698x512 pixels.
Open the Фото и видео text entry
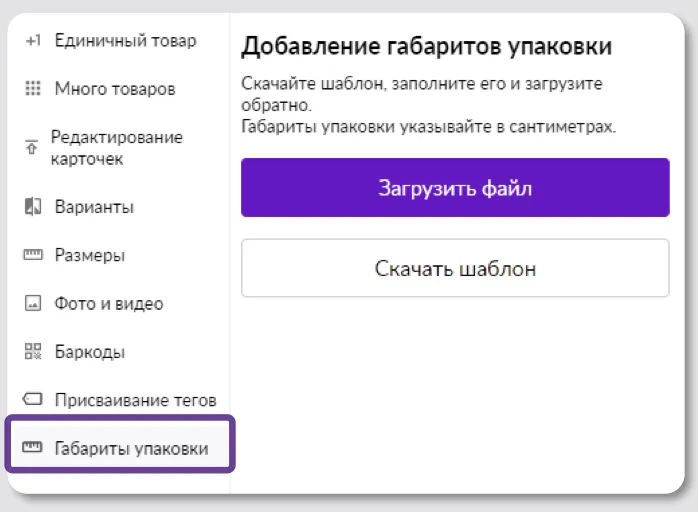(x=108, y=303)
